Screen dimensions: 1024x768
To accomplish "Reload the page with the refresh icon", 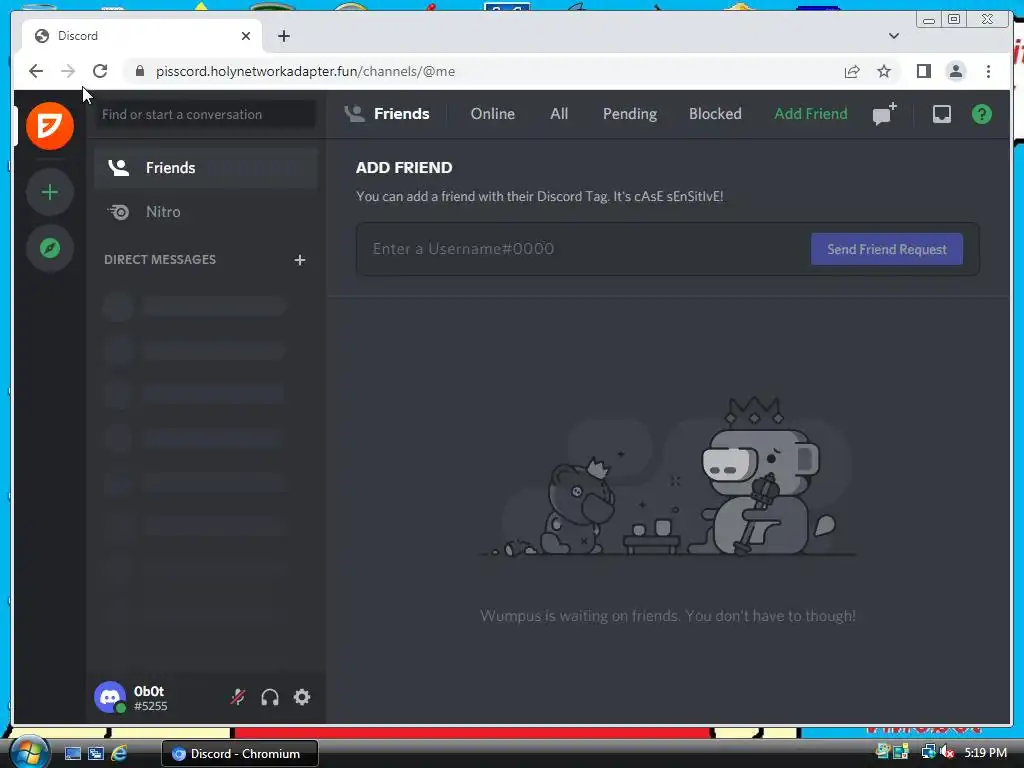I will click(100, 71).
